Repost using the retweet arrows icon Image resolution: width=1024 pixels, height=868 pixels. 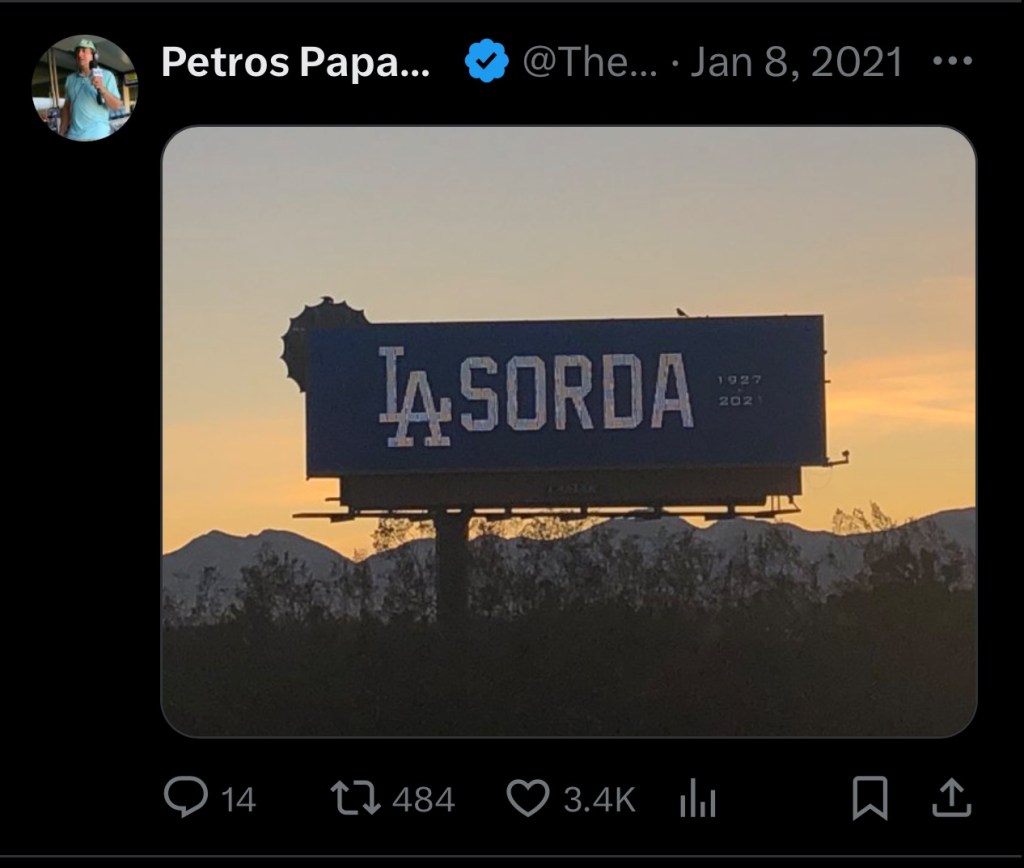(356, 799)
